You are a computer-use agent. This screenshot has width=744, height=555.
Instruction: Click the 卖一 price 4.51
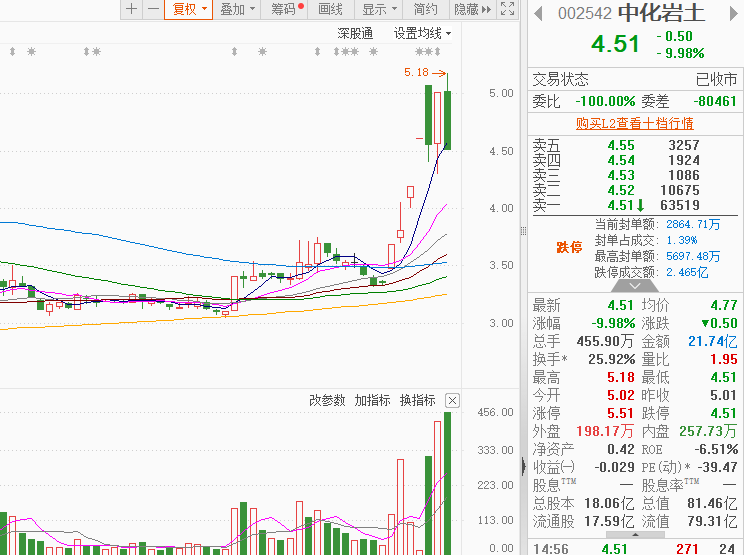click(x=621, y=205)
